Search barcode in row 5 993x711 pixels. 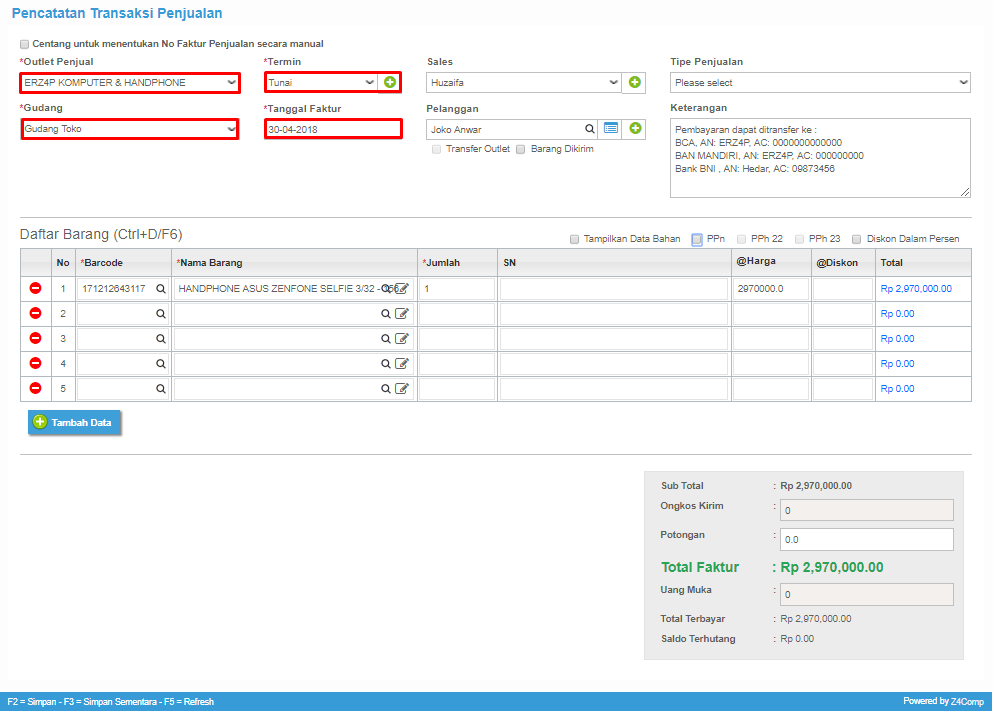(161, 389)
